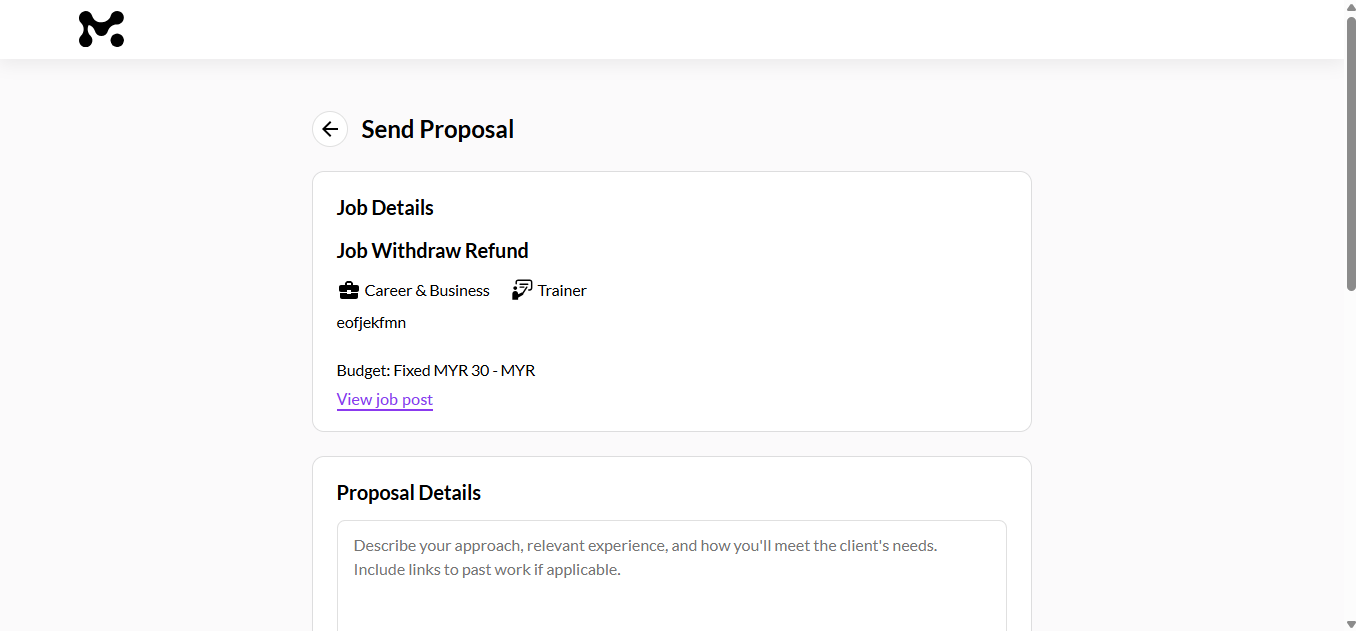The image size is (1356, 631).
Task: Click the Career & Business category label
Action: tap(427, 291)
